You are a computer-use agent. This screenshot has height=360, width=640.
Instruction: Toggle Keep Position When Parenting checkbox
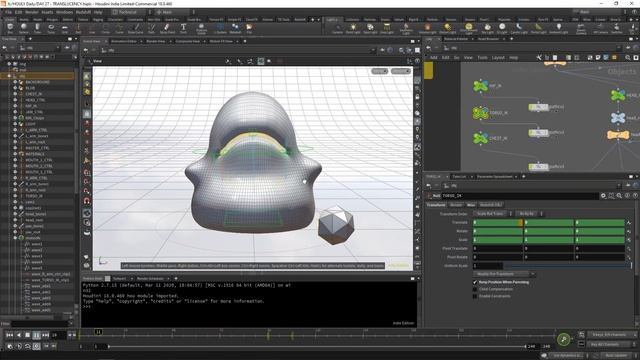pos(475,282)
